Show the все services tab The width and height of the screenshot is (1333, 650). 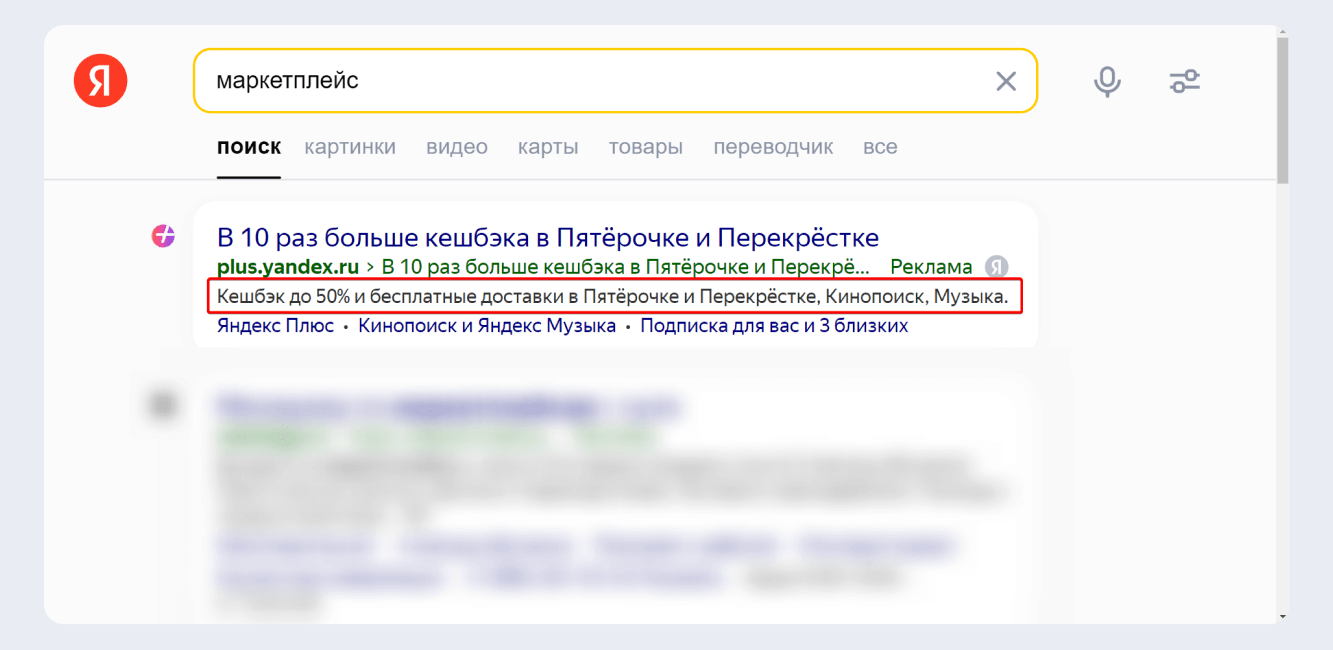(880, 147)
